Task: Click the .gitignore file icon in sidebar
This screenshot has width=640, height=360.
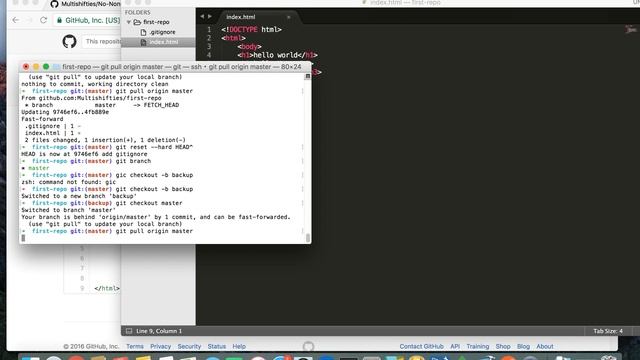Action: pyautogui.click(x=143, y=32)
